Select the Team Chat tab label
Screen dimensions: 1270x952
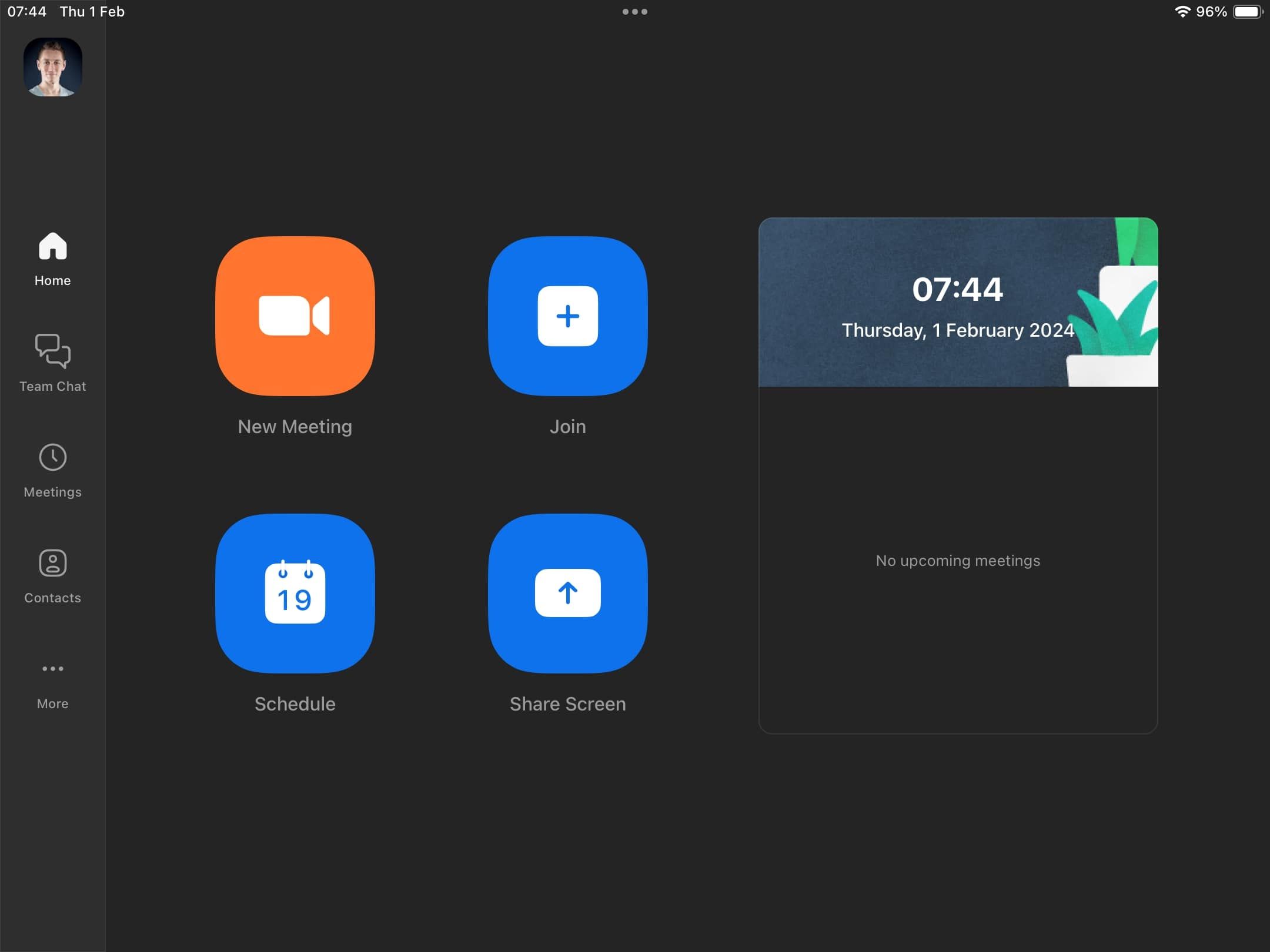[x=52, y=387]
